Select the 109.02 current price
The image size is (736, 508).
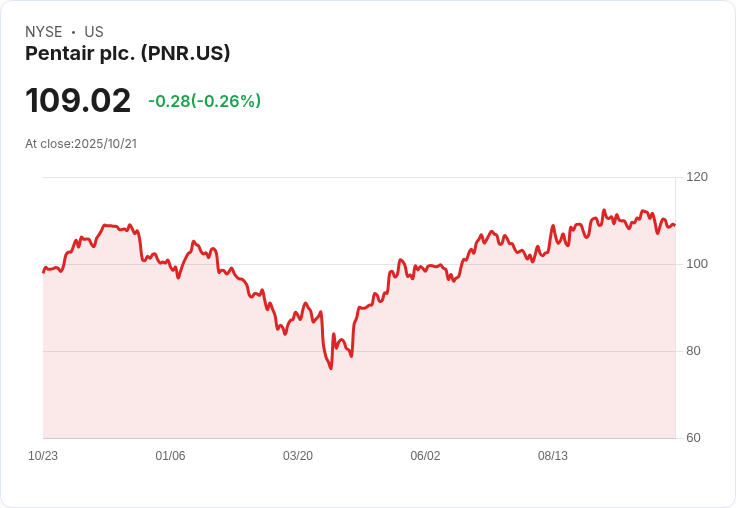click(x=78, y=101)
